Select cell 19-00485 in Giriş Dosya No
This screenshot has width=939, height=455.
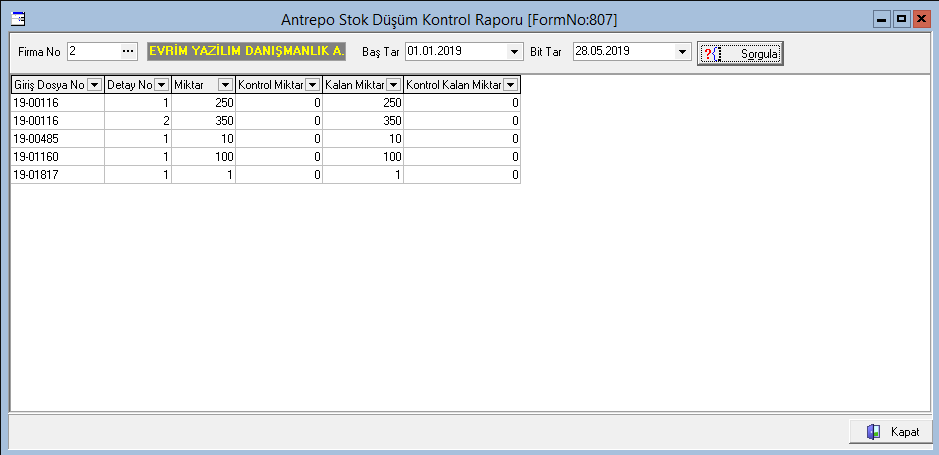click(x=57, y=139)
